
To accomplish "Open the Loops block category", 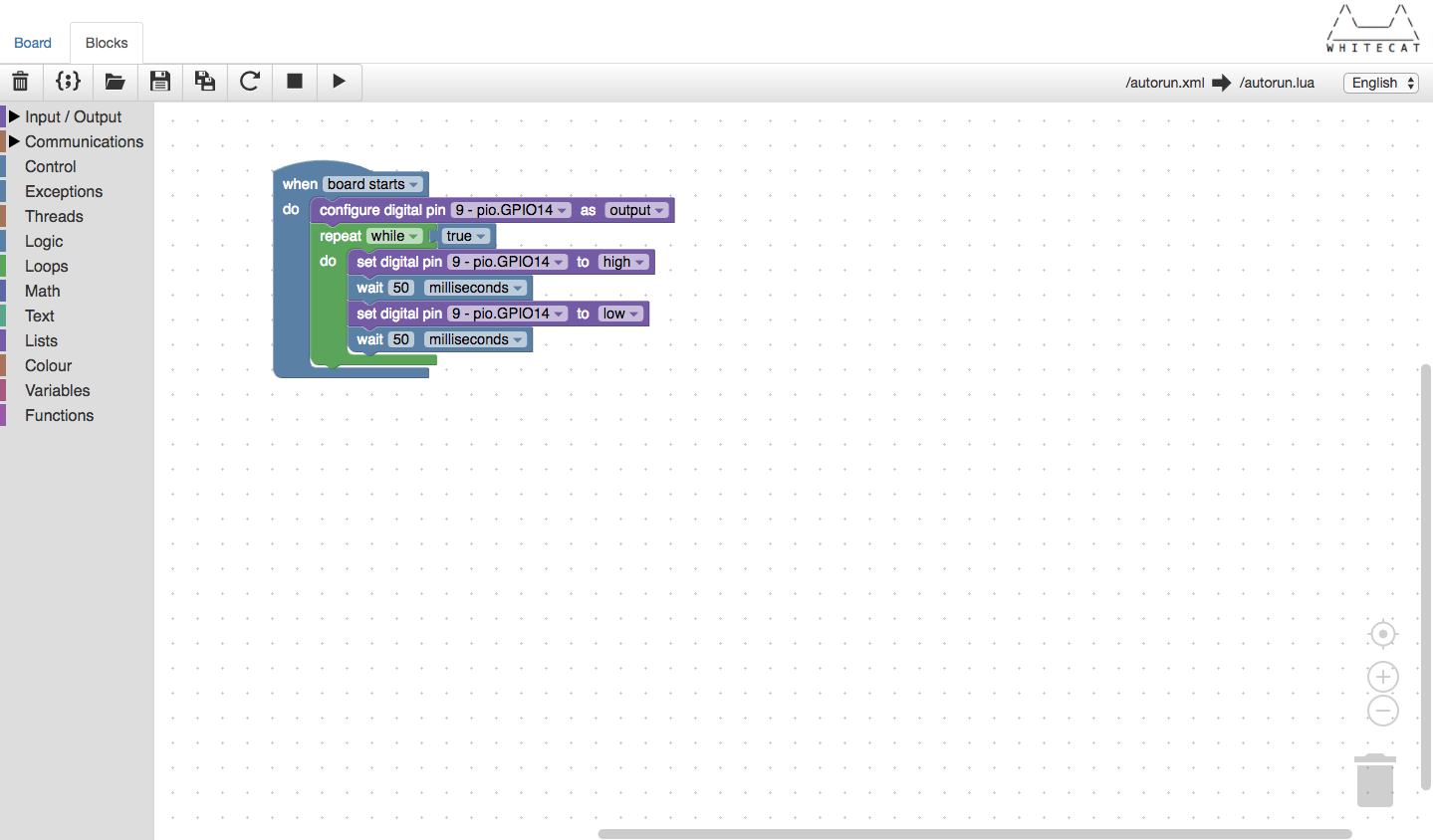I will (x=47, y=266).
